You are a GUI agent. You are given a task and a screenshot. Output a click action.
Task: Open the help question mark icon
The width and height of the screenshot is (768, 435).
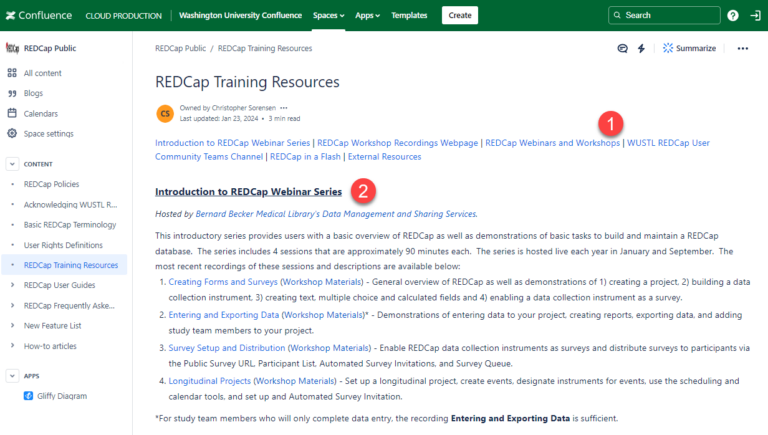click(733, 15)
